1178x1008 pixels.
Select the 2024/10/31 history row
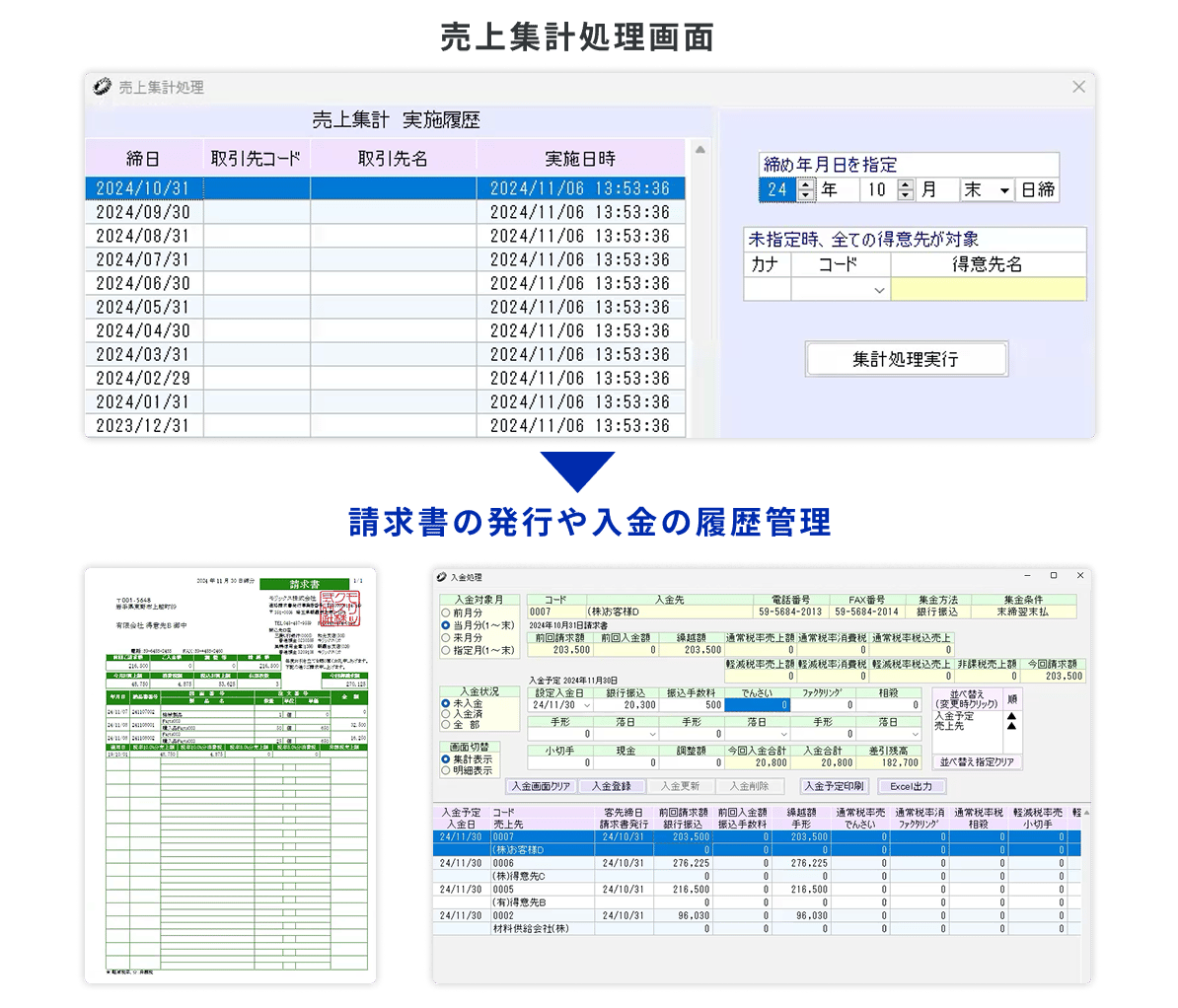386,188
